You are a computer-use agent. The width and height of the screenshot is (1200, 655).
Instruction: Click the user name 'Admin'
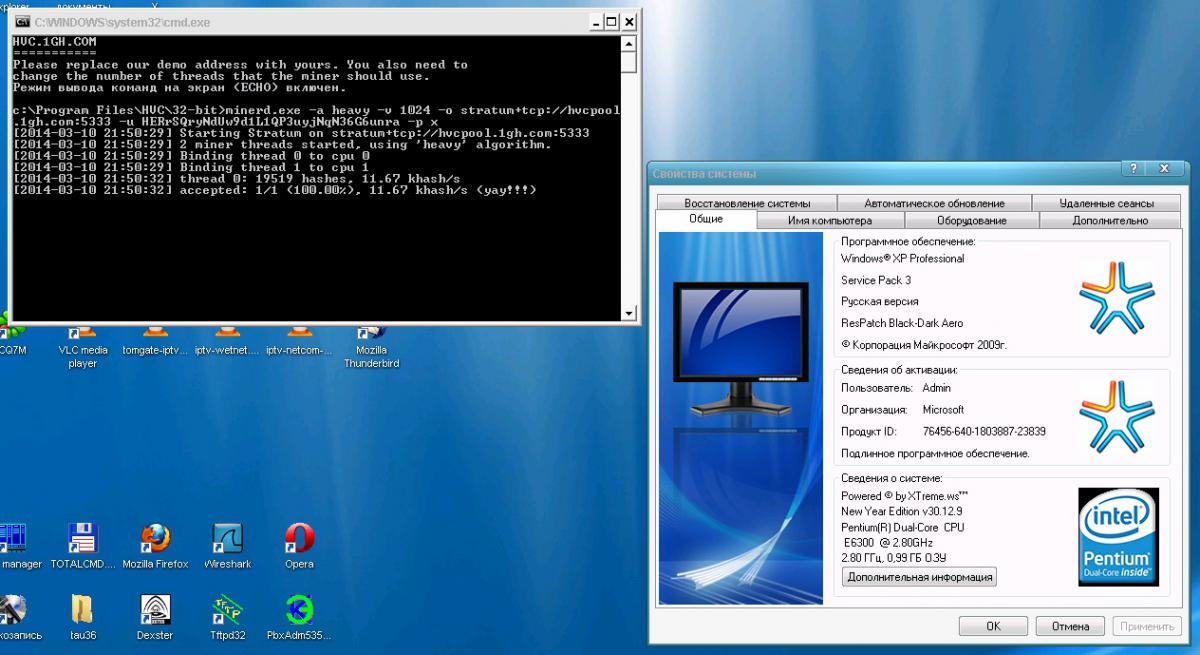937,388
